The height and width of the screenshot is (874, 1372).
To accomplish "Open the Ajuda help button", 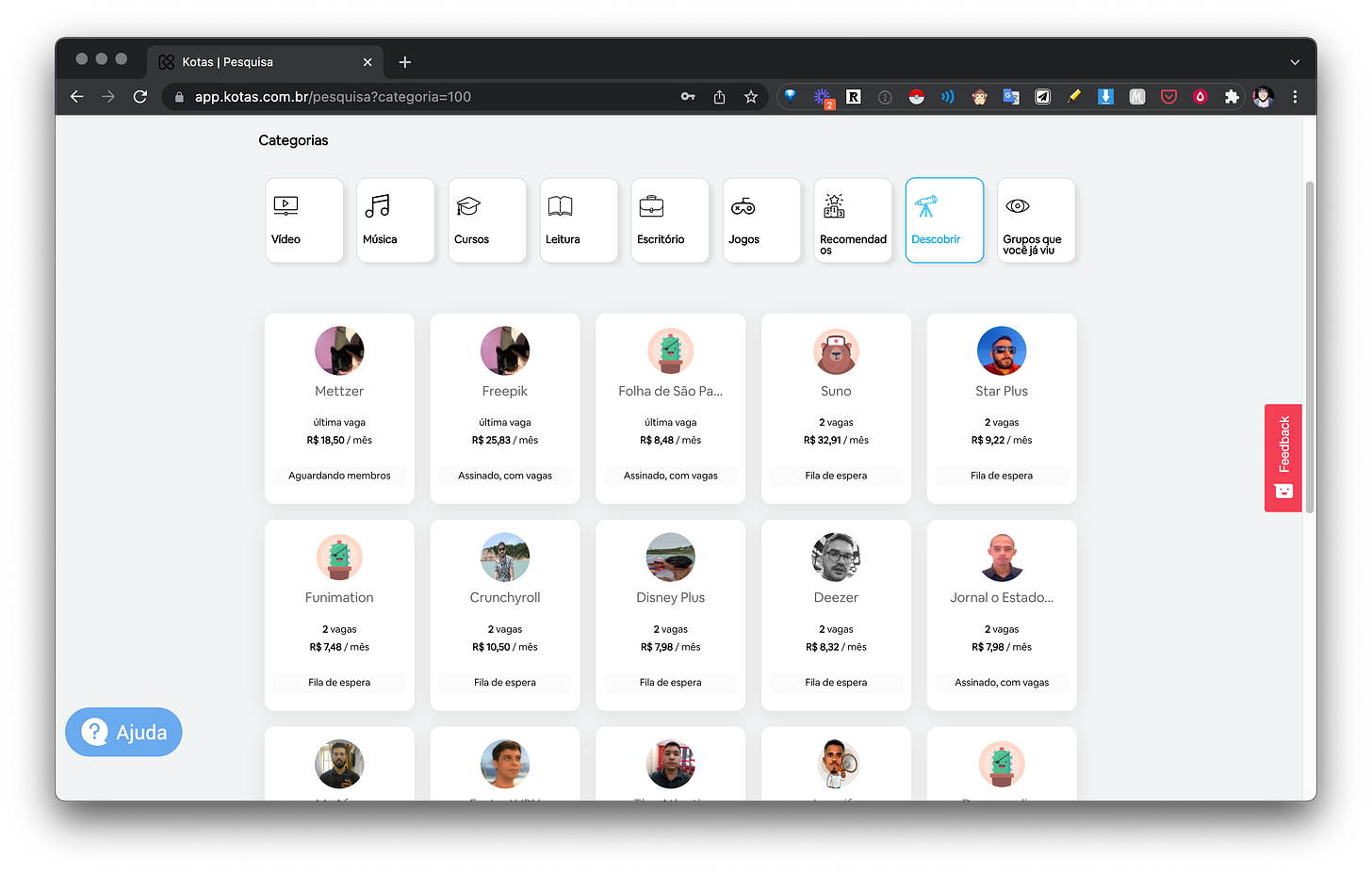I will click(x=123, y=732).
